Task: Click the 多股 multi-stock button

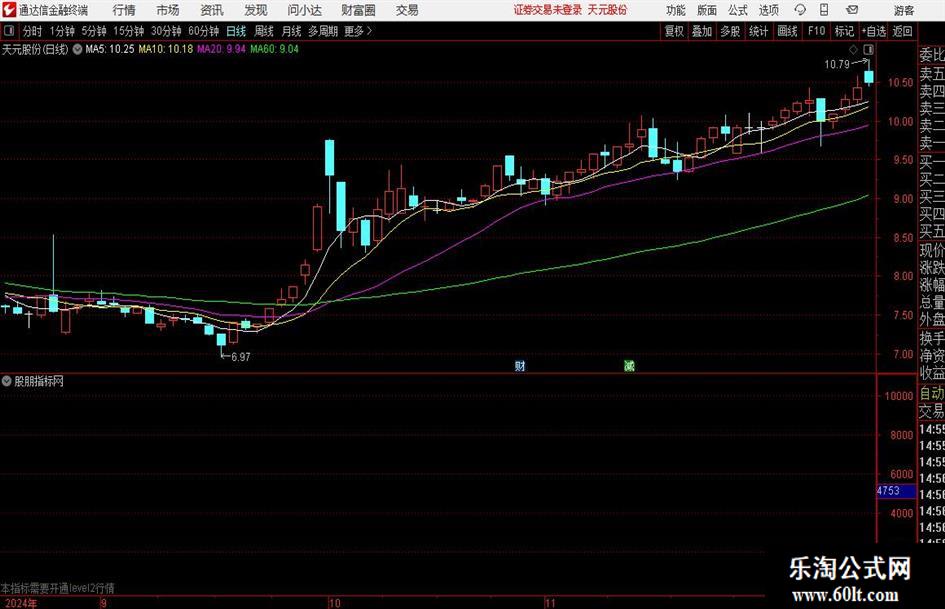Action: (730, 31)
